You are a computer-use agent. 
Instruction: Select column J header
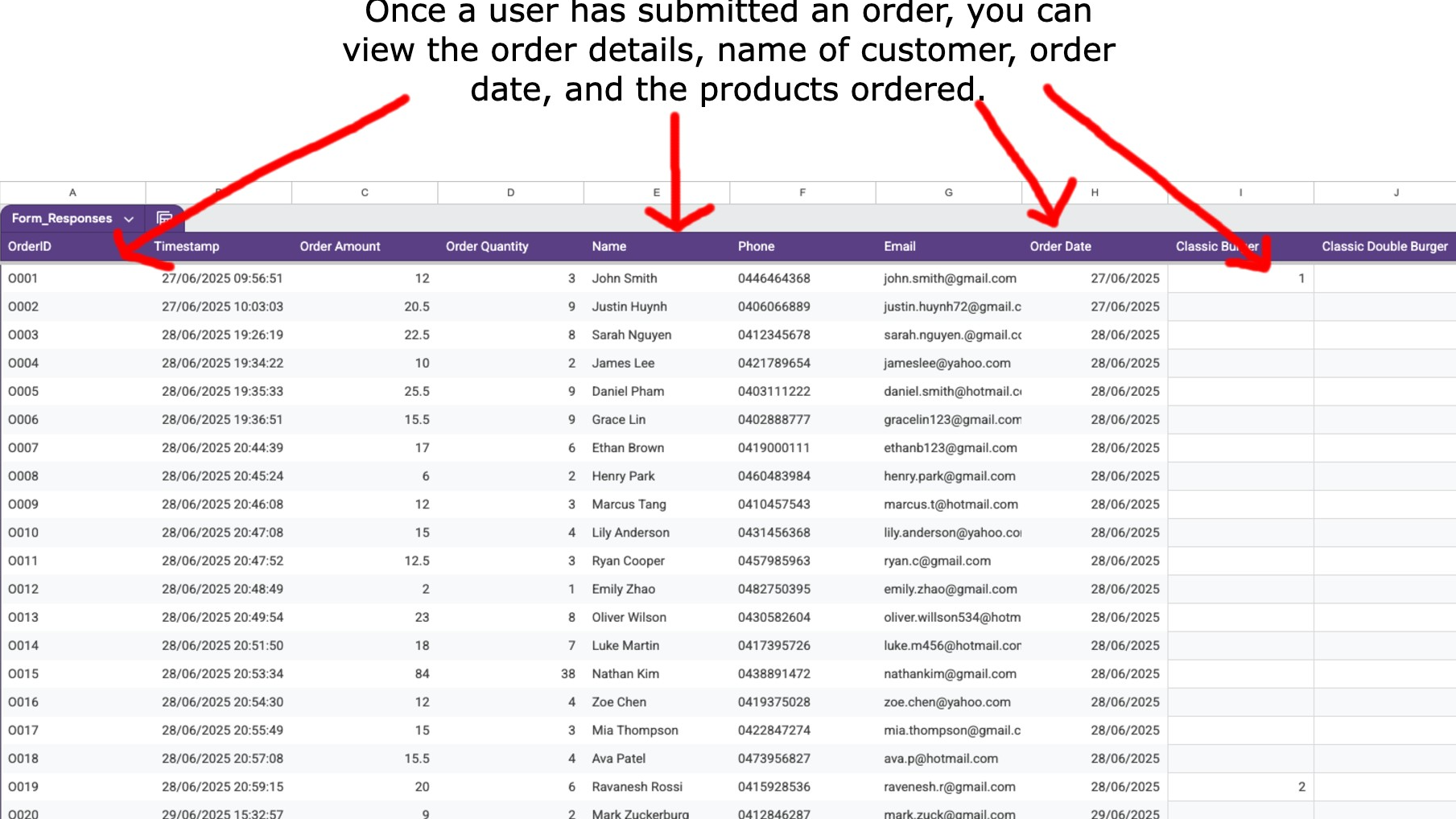pos(1396,192)
